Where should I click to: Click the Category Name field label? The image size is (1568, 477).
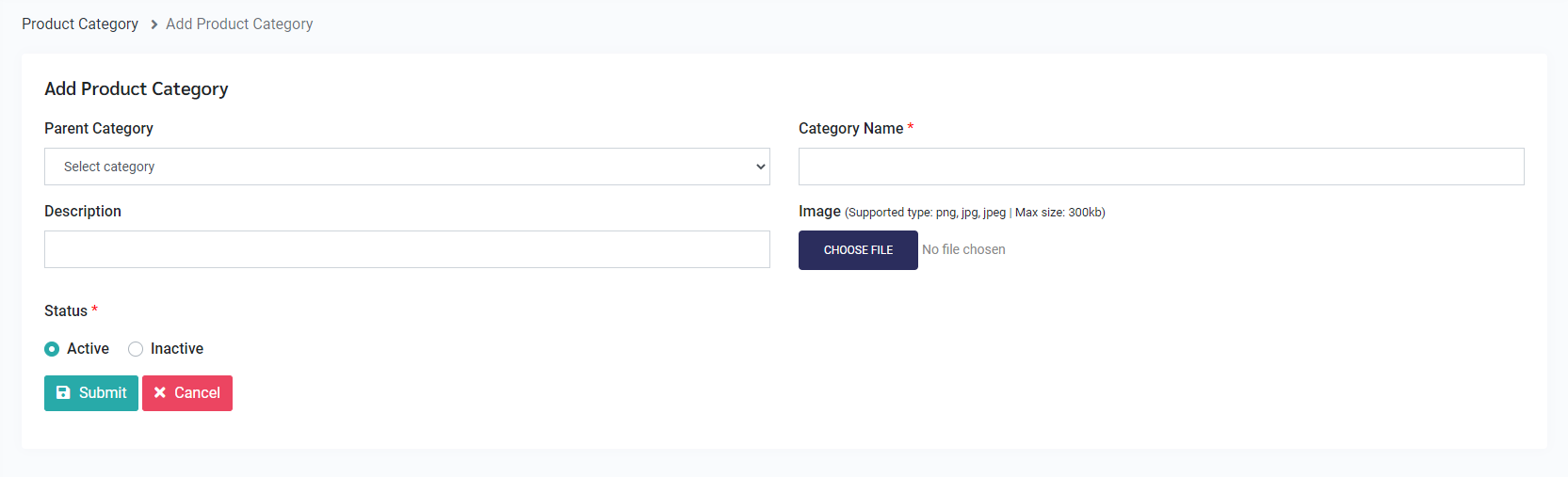coord(850,129)
